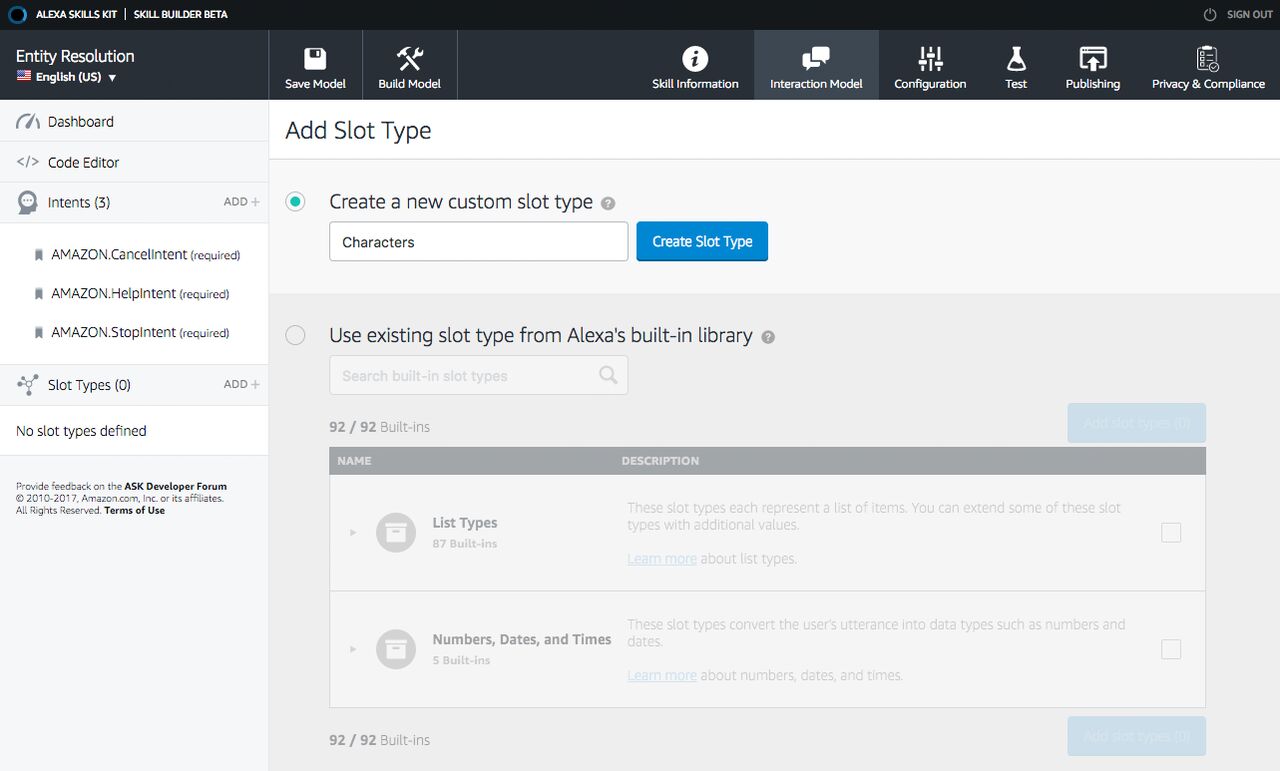Click the Entity Resolution skill name

coord(75,56)
